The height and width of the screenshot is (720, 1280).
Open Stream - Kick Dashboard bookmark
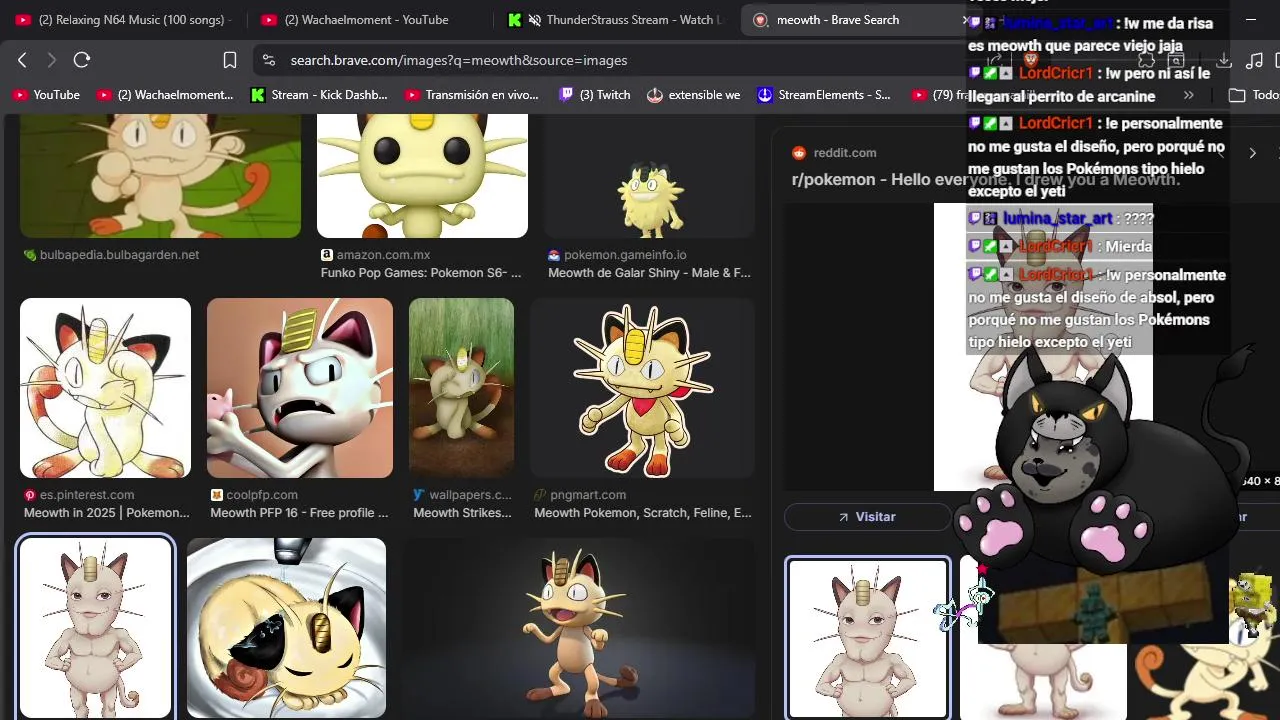click(x=319, y=95)
